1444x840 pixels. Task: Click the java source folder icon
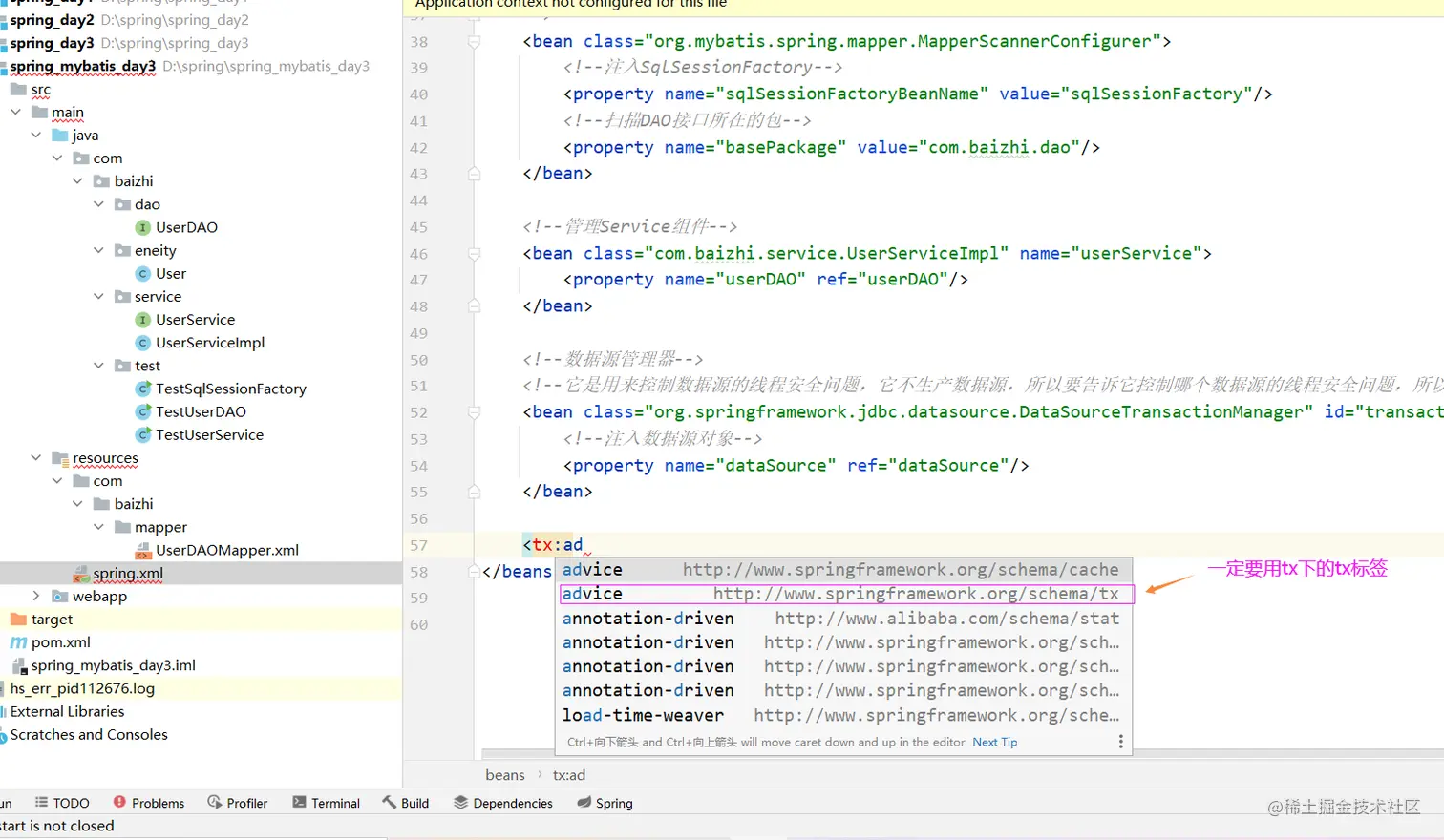(x=60, y=136)
